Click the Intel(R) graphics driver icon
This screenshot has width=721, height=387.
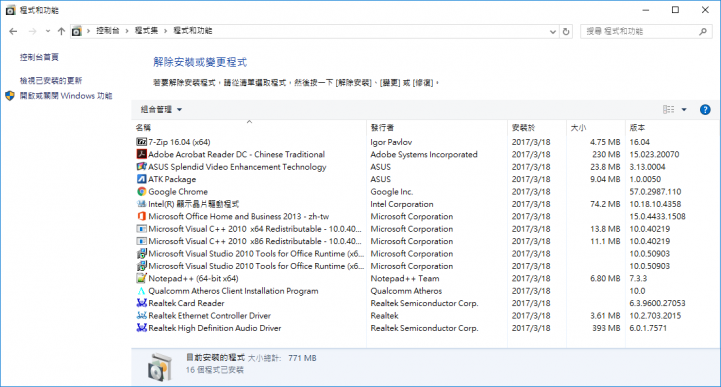click(142, 204)
